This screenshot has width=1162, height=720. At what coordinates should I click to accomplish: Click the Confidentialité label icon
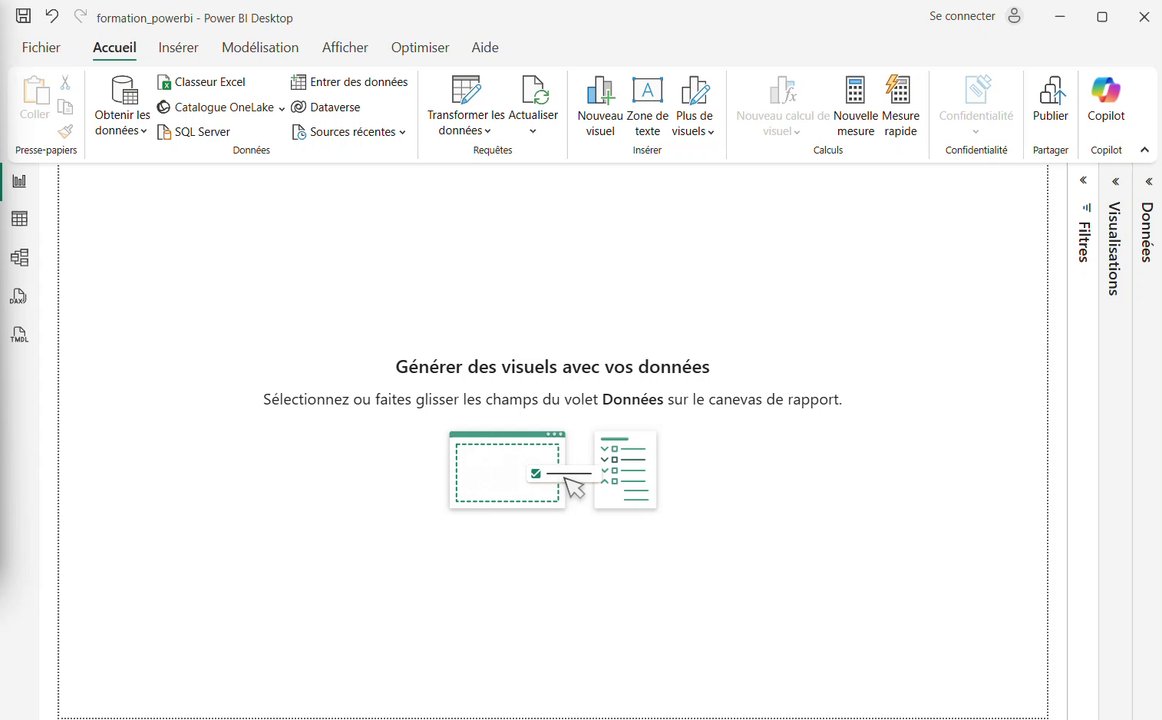tap(977, 90)
